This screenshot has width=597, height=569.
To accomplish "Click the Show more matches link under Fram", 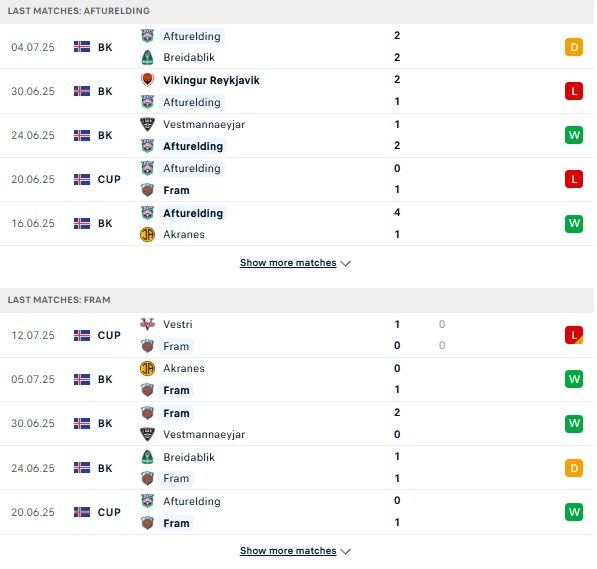I will 288,551.
